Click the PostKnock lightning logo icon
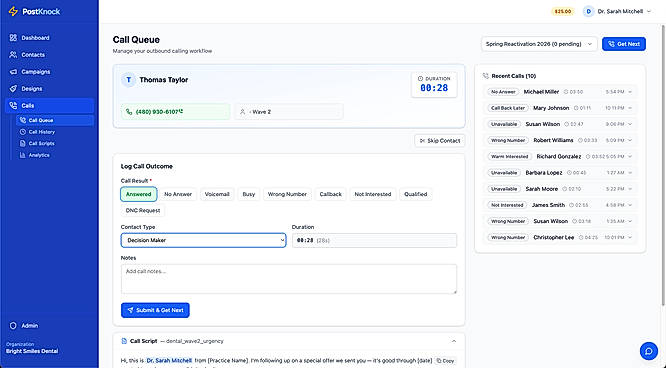This screenshot has width=666, height=368. (13, 11)
